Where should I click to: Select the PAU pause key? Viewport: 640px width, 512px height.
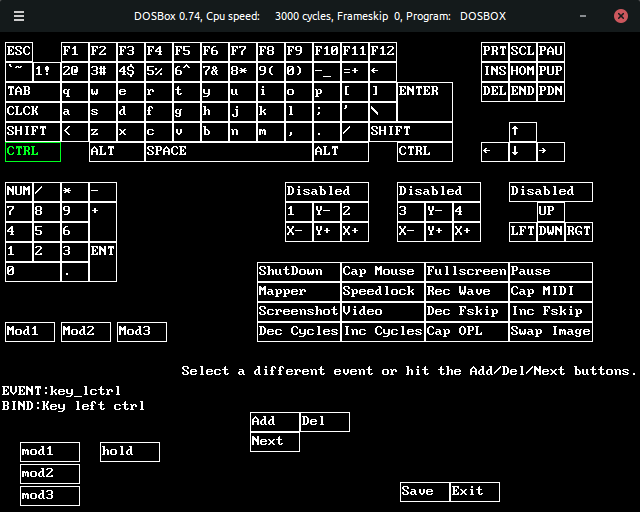click(551, 52)
